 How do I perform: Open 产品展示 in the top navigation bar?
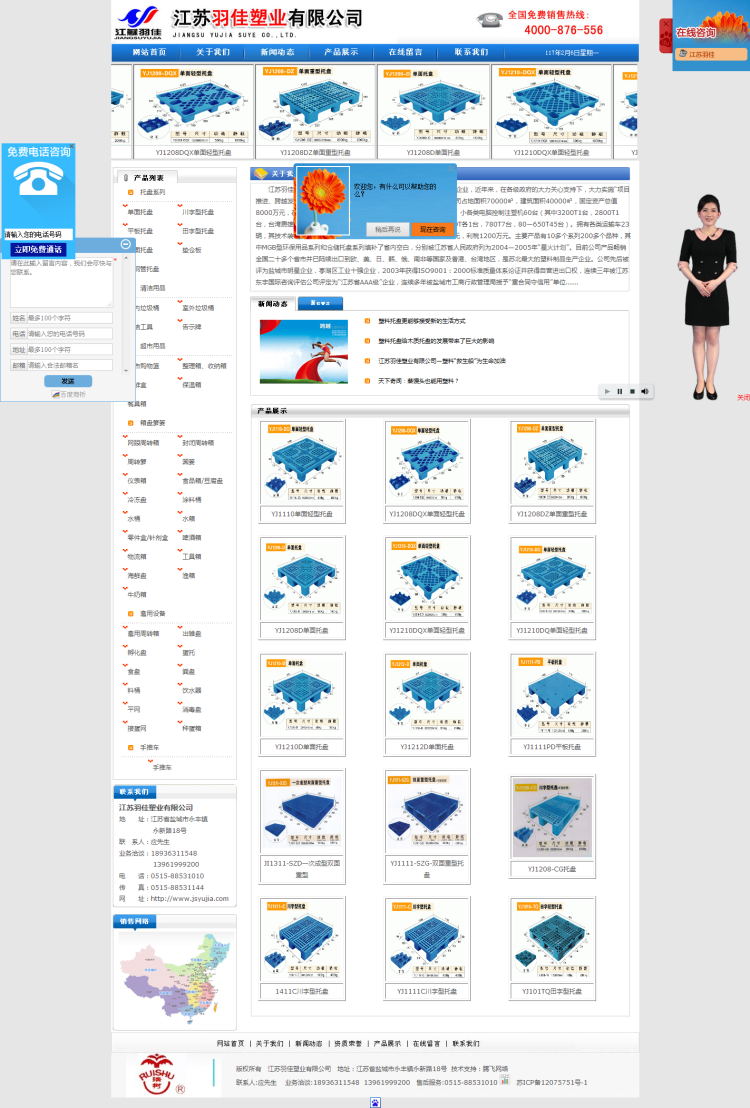pyautogui.click(x=341, y=52)
